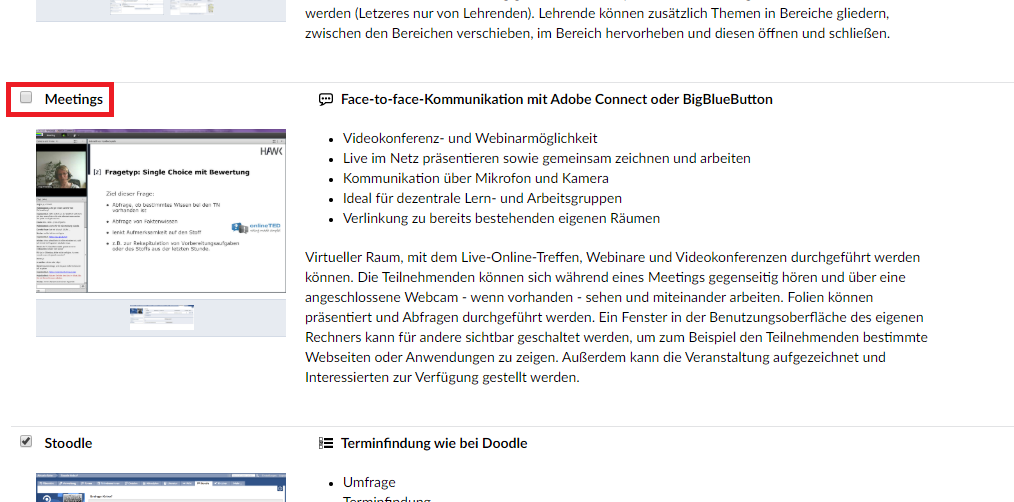Click the Umfrage bullet under Stoodle
1014x502 pixels.
point(369,483)
